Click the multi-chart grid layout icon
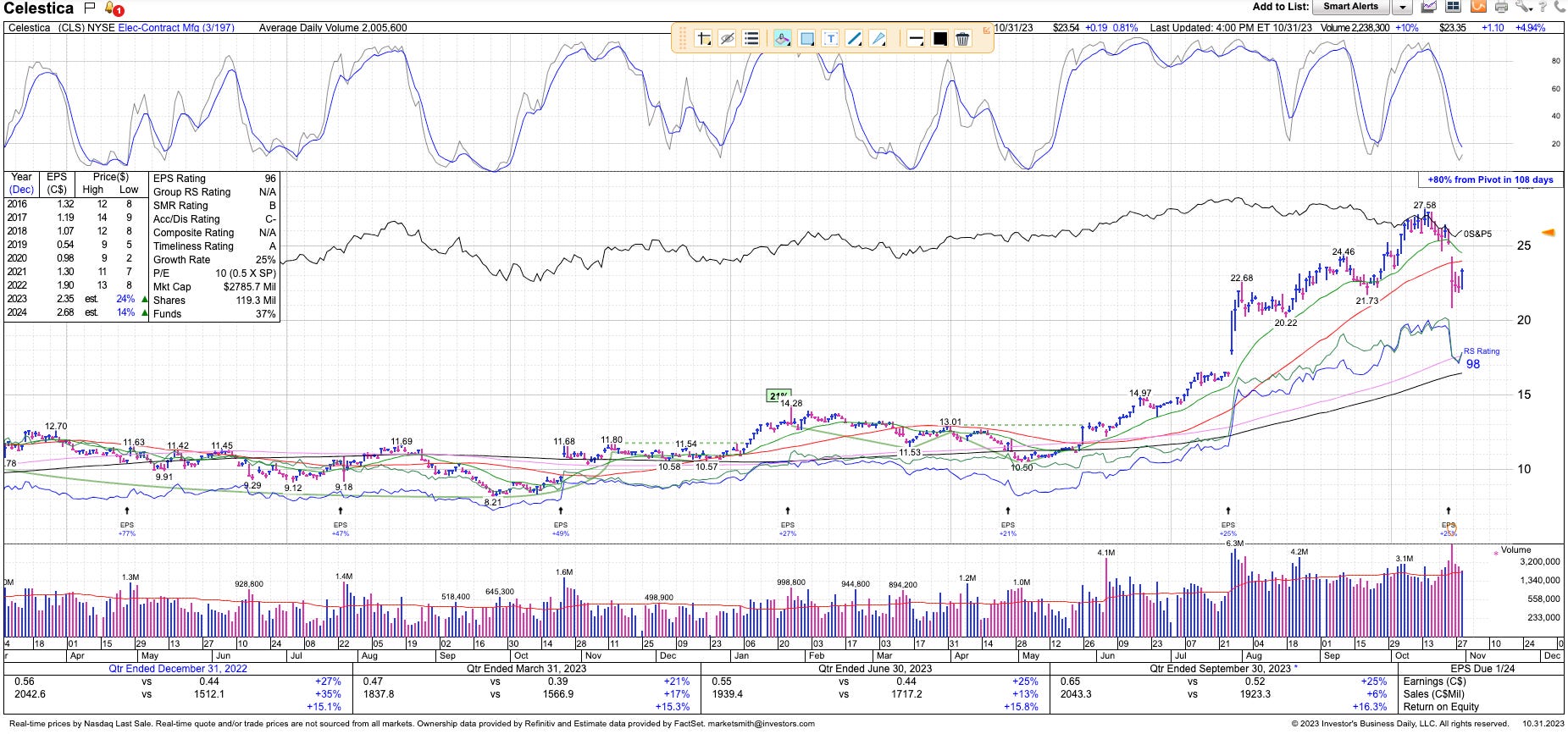Image resolution: width=1568 pixels, height=734 pixels. [1453, 7]
